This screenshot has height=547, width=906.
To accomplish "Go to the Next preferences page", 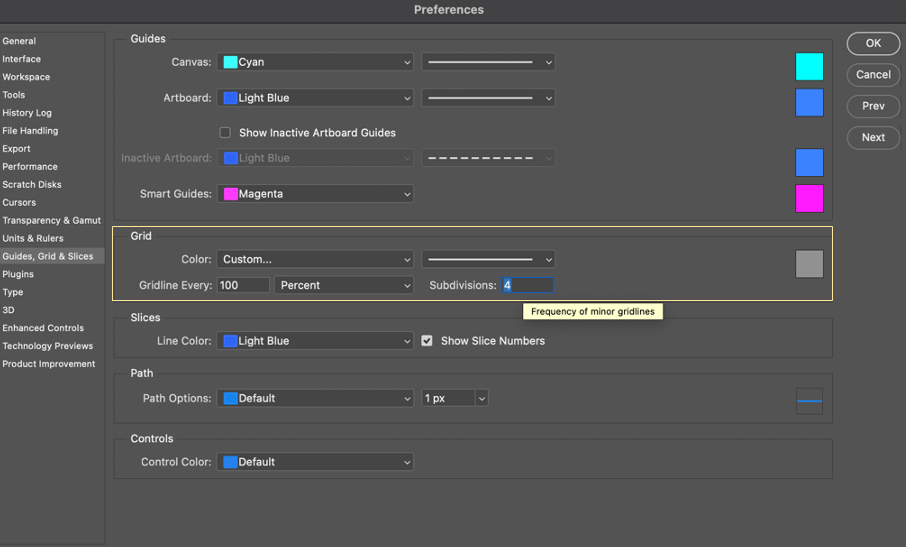I will click(x=873, y=137).
